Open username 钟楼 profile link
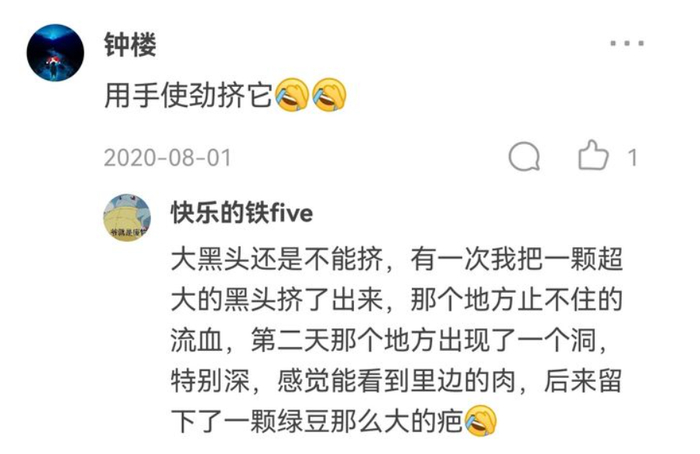Screen dimensions: 700x454 (130, 45)
